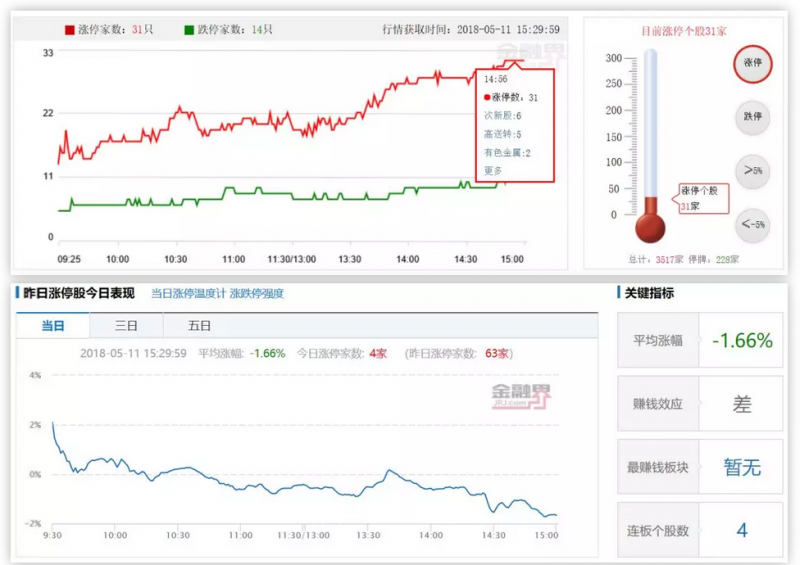Click the >5% circular filter button
The image size is (800, 565).
click(x=752, y=171)
